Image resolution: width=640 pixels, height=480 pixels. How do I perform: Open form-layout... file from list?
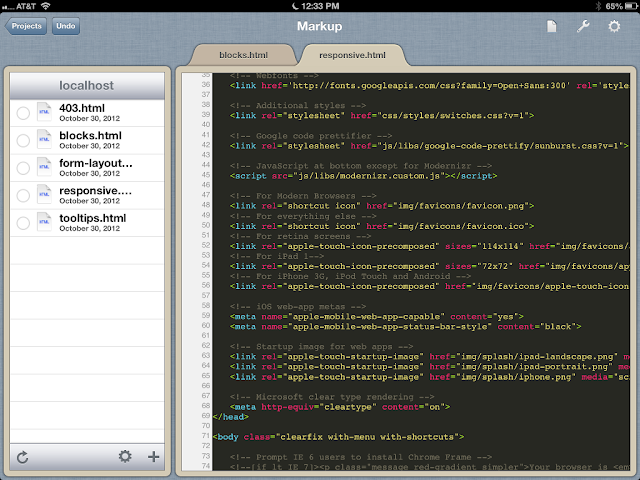[87, 168]
